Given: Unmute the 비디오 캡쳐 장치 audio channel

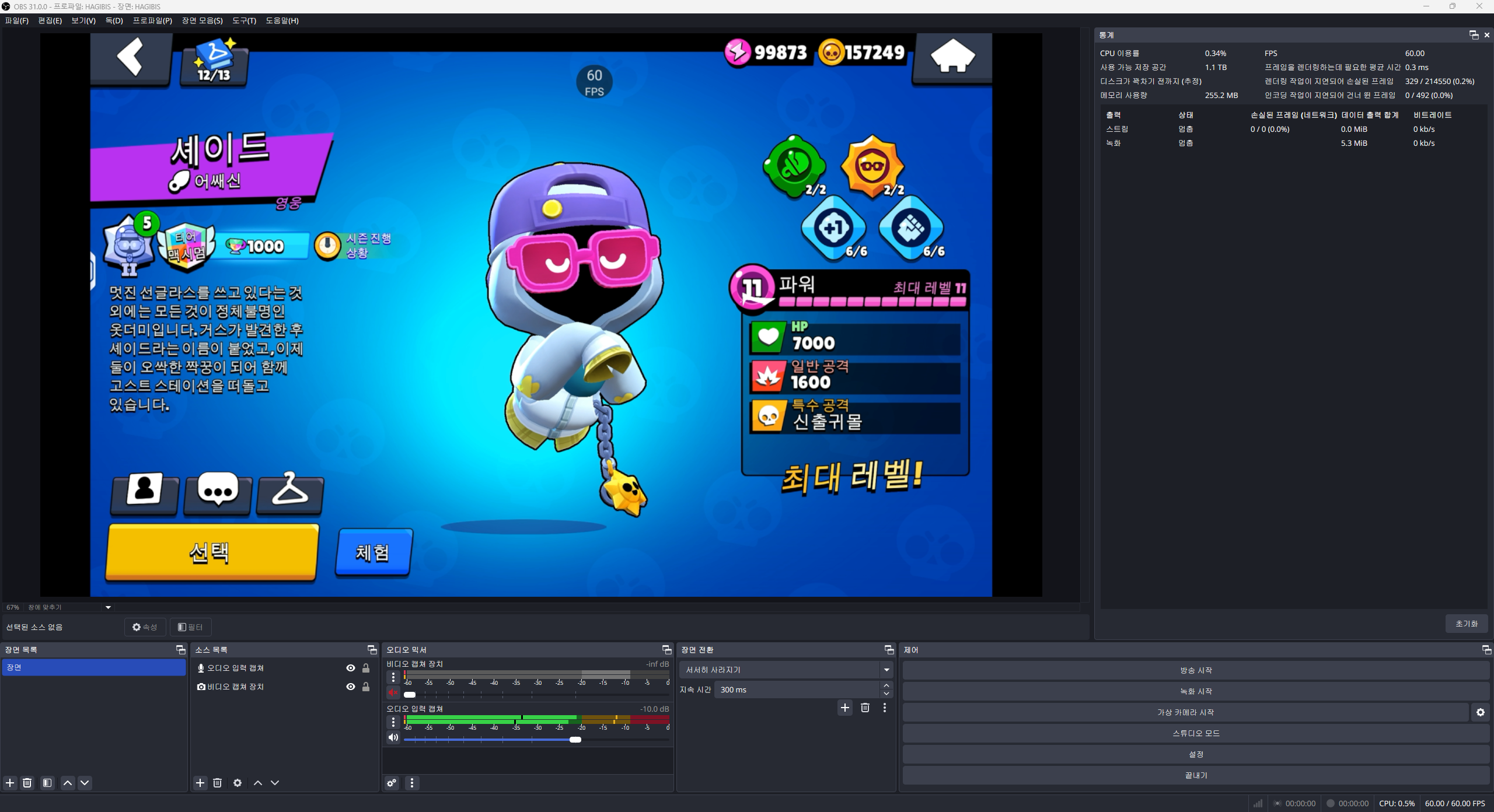Looking at the screenshot, I should coord(393,693).
